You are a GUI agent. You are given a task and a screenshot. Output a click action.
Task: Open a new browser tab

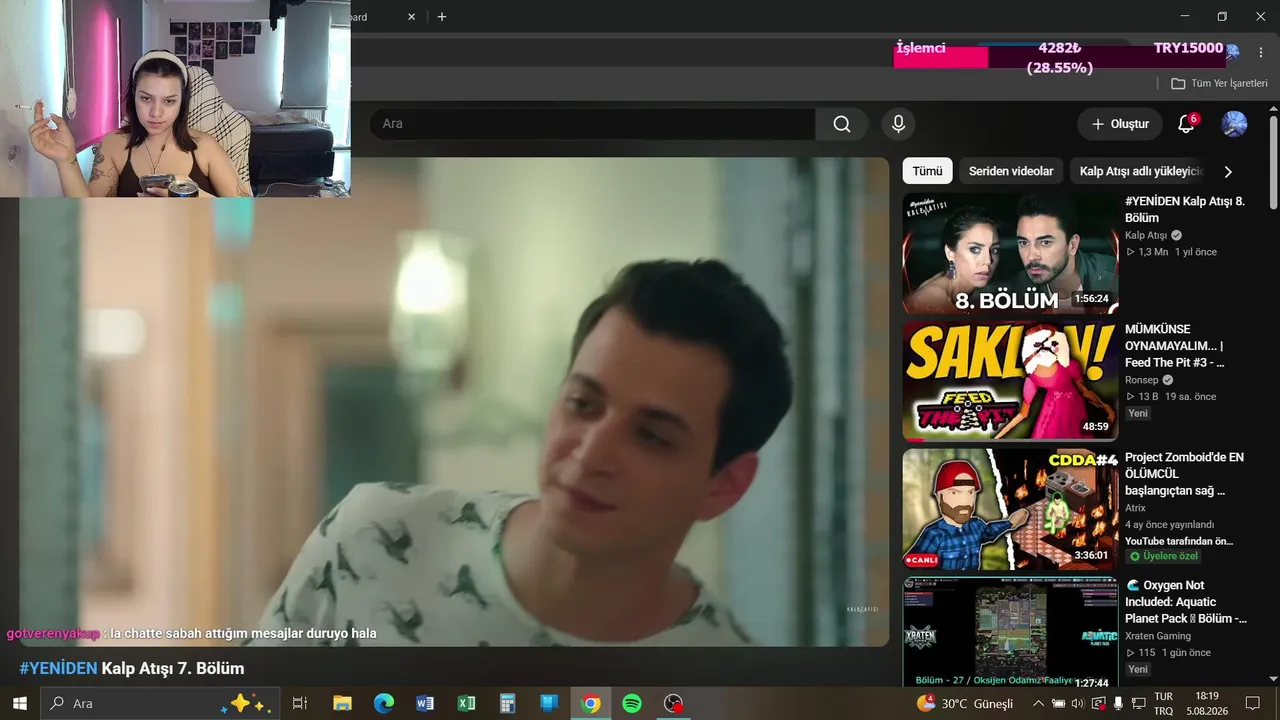[442, 17]
